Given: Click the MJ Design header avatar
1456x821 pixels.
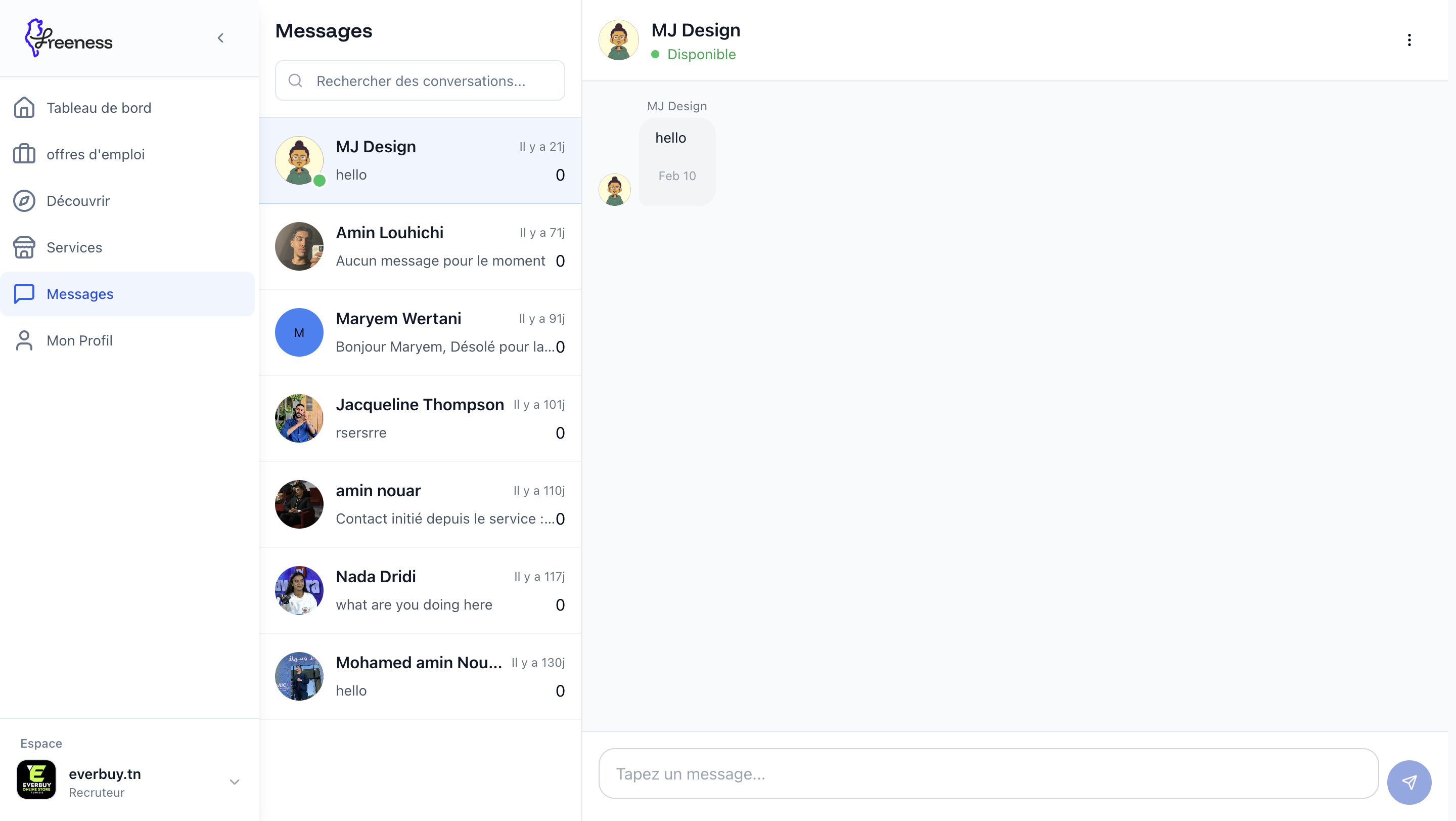Looking at the screenshot, I should click(618, 40).
